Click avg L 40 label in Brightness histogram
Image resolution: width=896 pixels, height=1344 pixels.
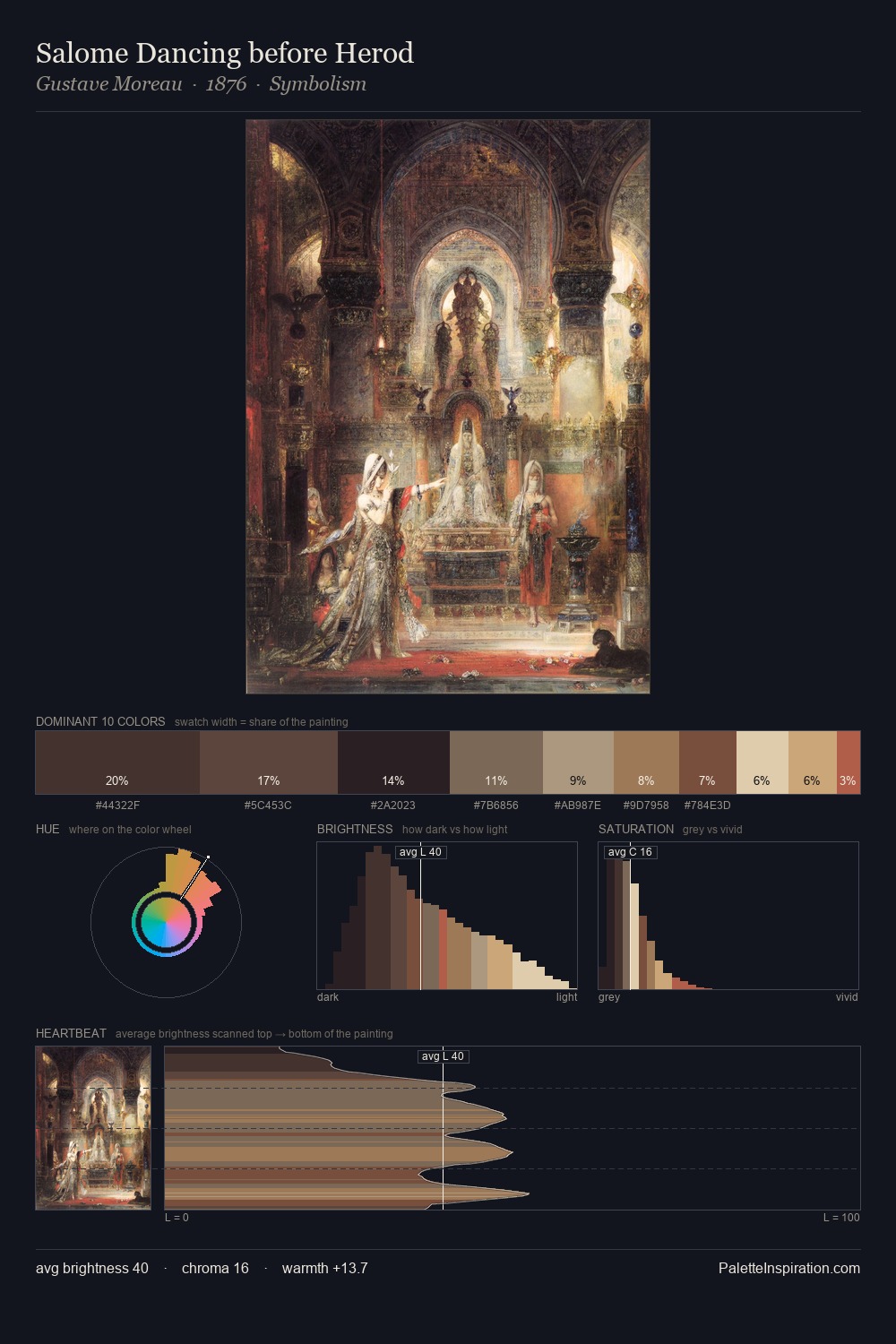[x=420, y=852]
